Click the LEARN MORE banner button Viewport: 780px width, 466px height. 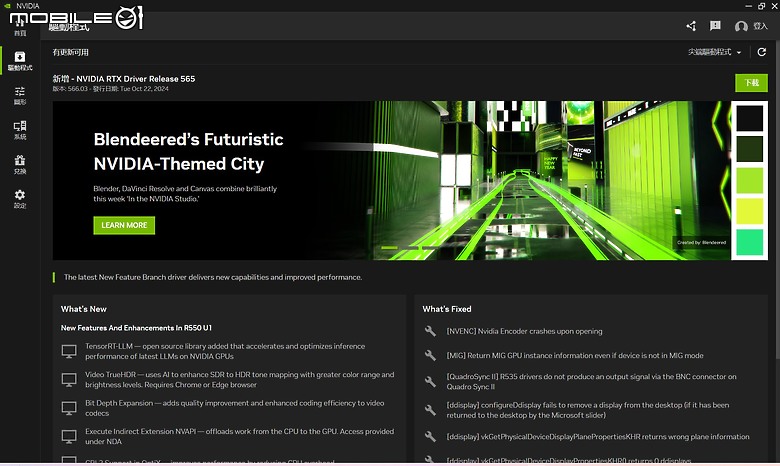pos(124,225)
